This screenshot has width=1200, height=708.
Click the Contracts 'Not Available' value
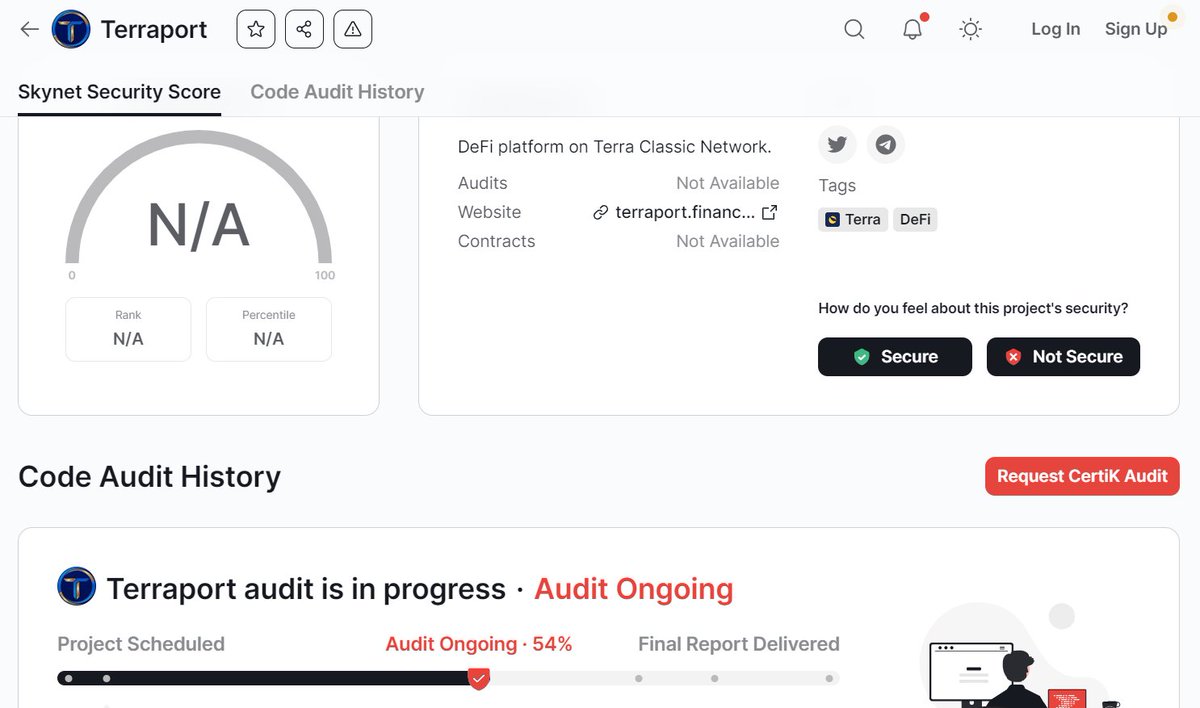point(728,241)
